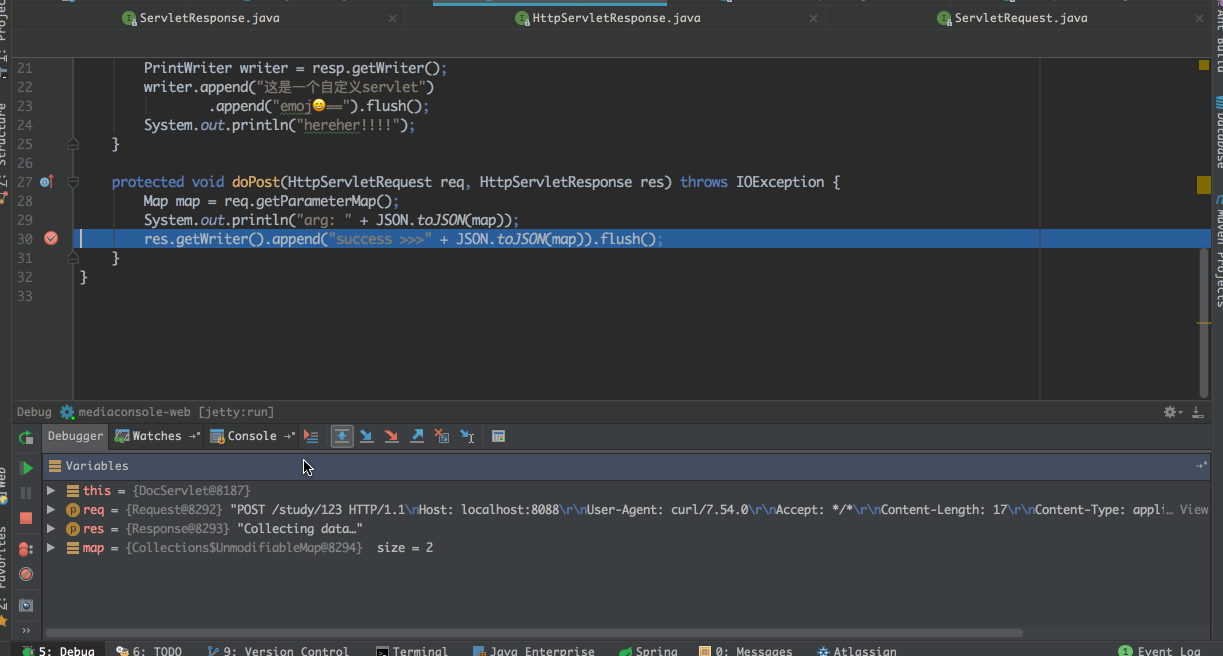Screen dimensions: 1223x656
Task: Step Out with the upward arrow icon
Action: pos(417,436)
